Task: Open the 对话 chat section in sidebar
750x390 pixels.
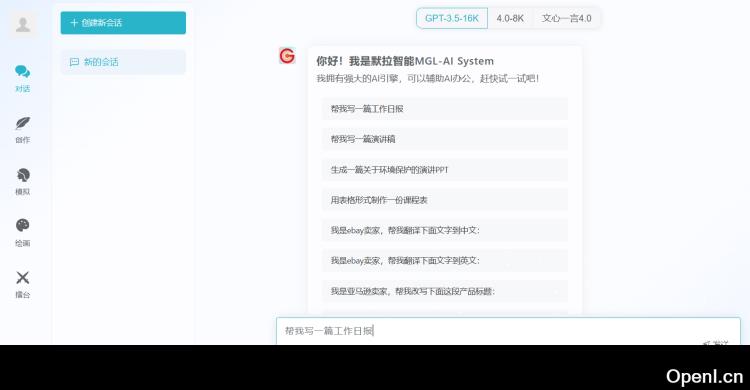Action: point(22,78)
